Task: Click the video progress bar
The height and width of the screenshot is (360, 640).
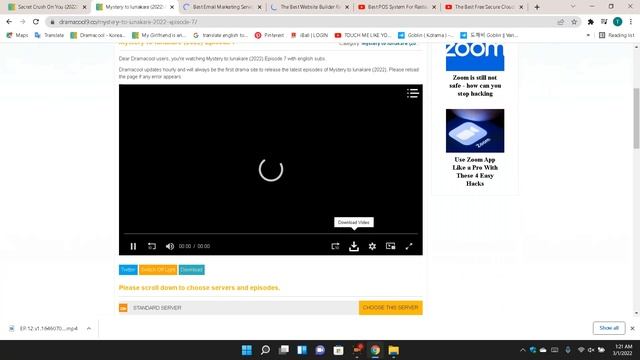Action: pyautogui.click(x=271, y=234)
